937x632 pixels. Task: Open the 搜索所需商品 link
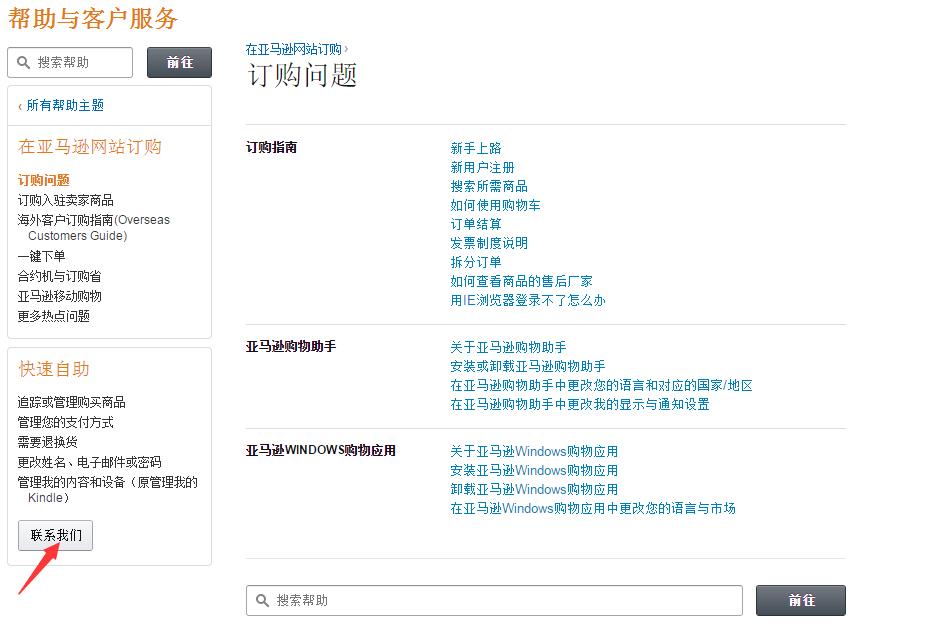click(x=489, y=186)
